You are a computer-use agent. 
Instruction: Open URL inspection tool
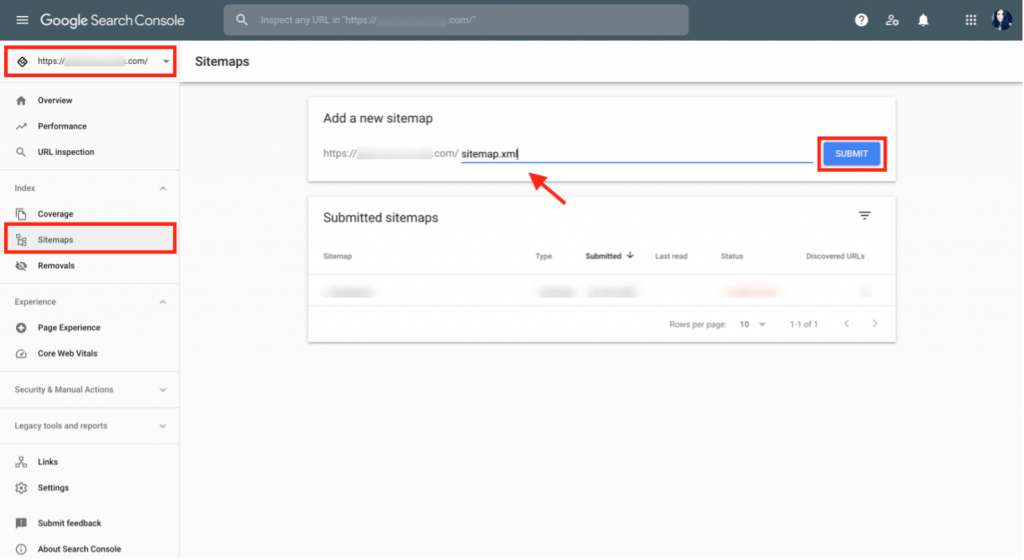(x=66, y=152)
